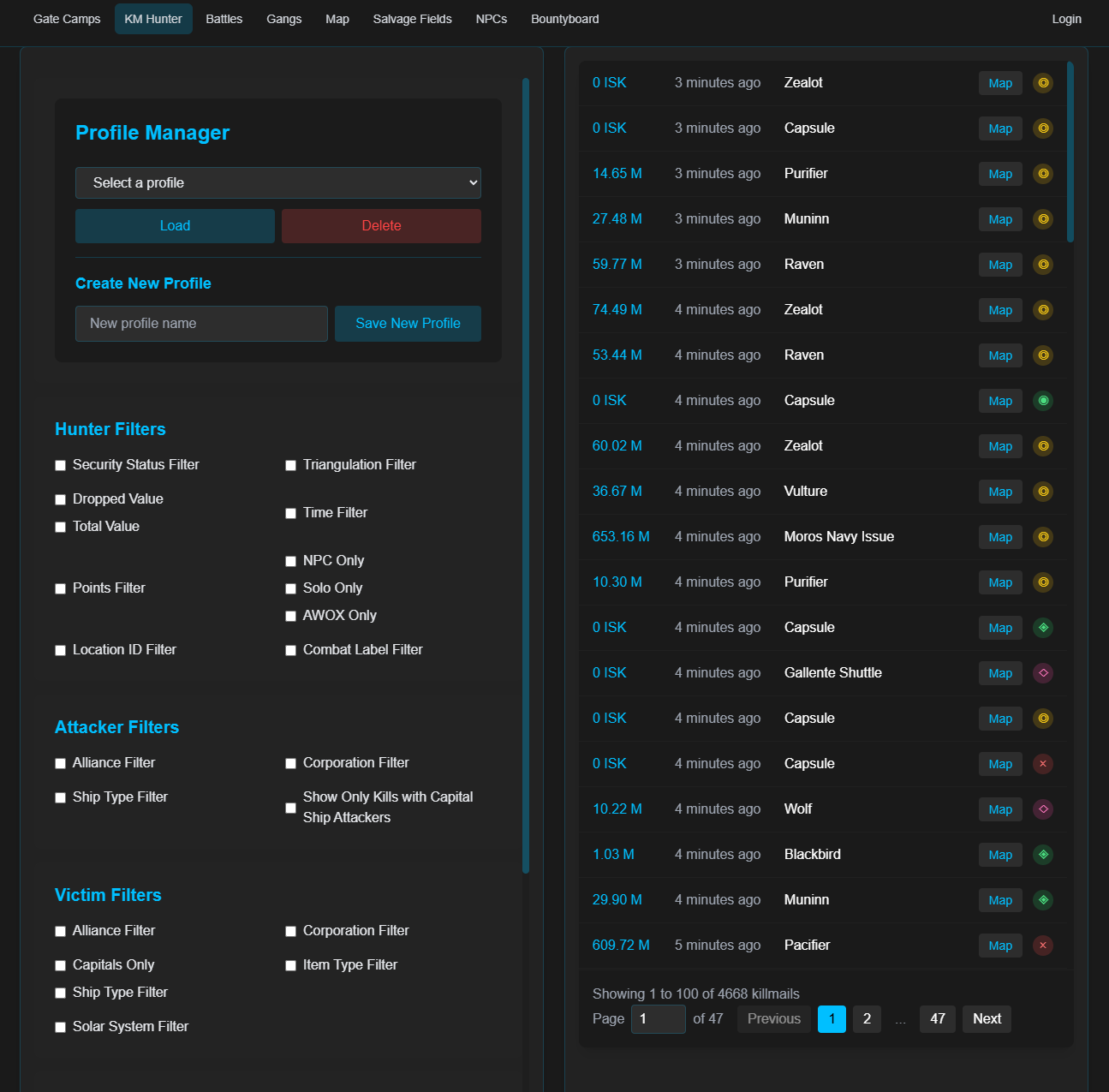Tick the Solo Only checkbox
This screenshot has height=1092, width=1109.
[291, 588]
